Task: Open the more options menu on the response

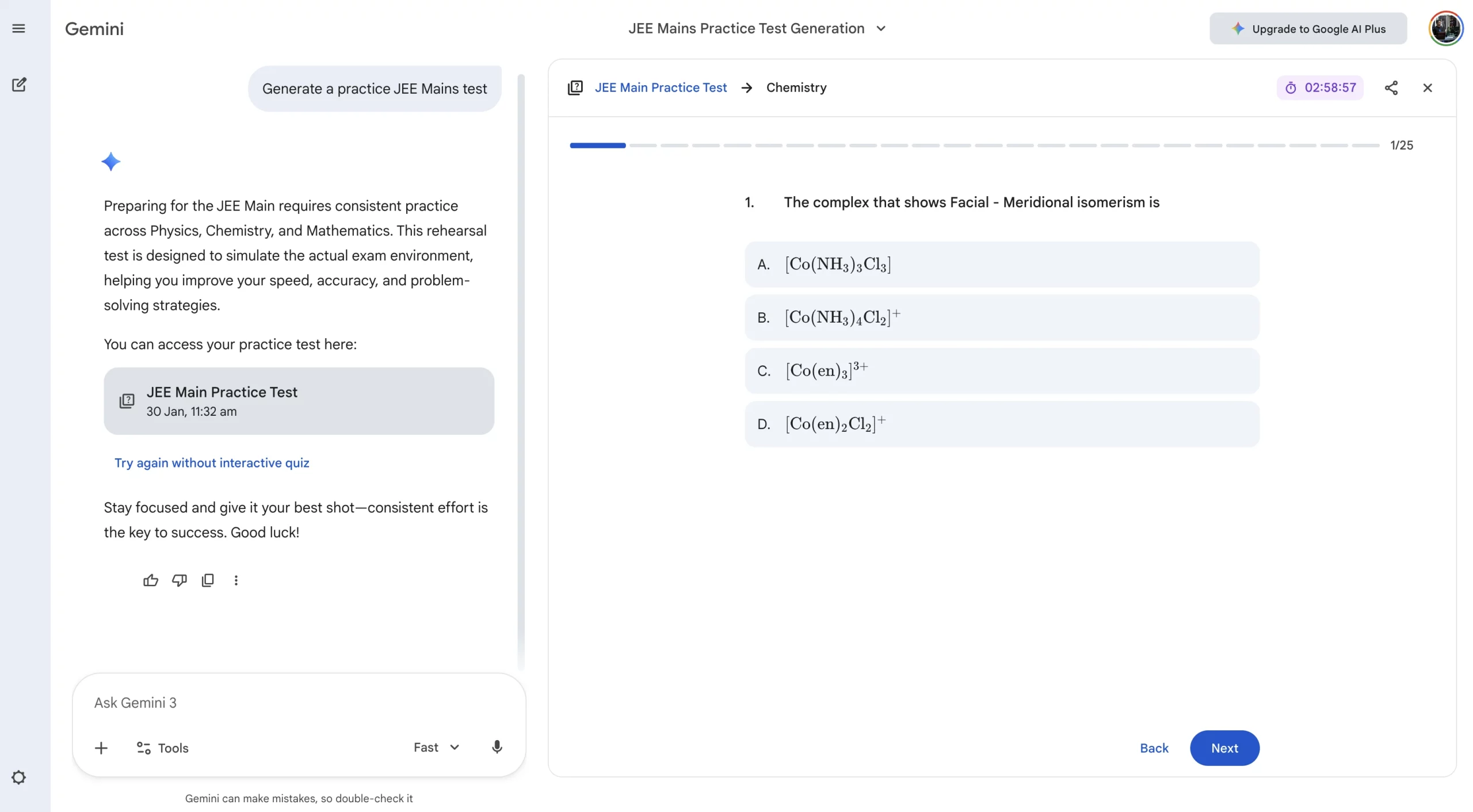Action: [x=236, y=580]
